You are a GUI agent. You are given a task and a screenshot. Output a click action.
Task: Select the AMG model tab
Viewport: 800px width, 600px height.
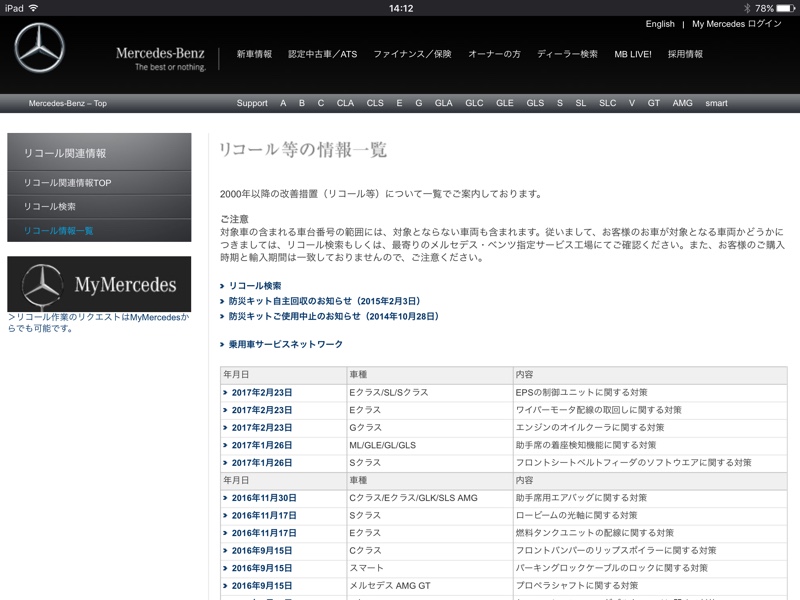click(682, 103)
